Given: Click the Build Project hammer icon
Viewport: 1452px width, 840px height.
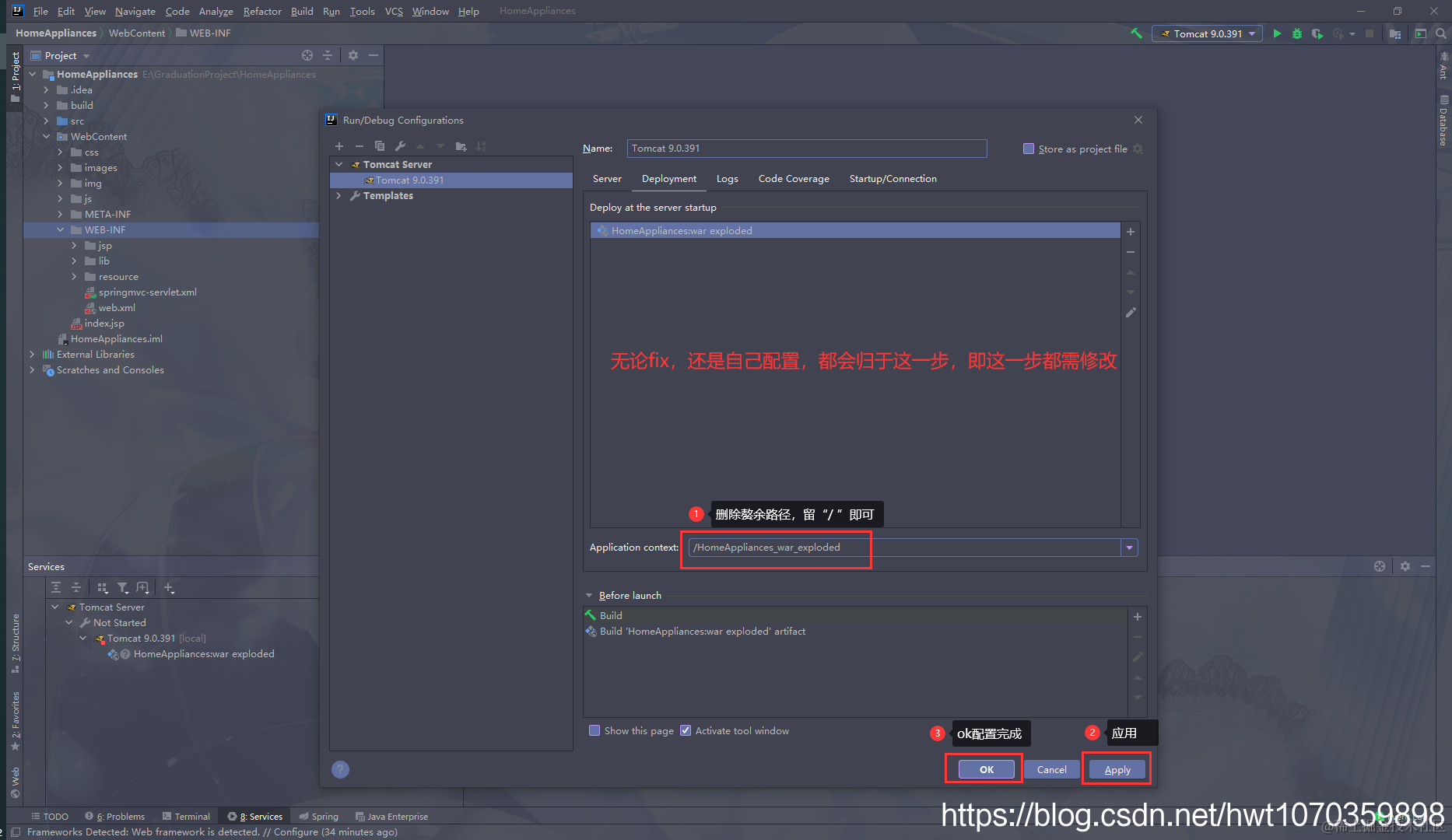Looking at the screenshot, I should [x=1136, y=33].
